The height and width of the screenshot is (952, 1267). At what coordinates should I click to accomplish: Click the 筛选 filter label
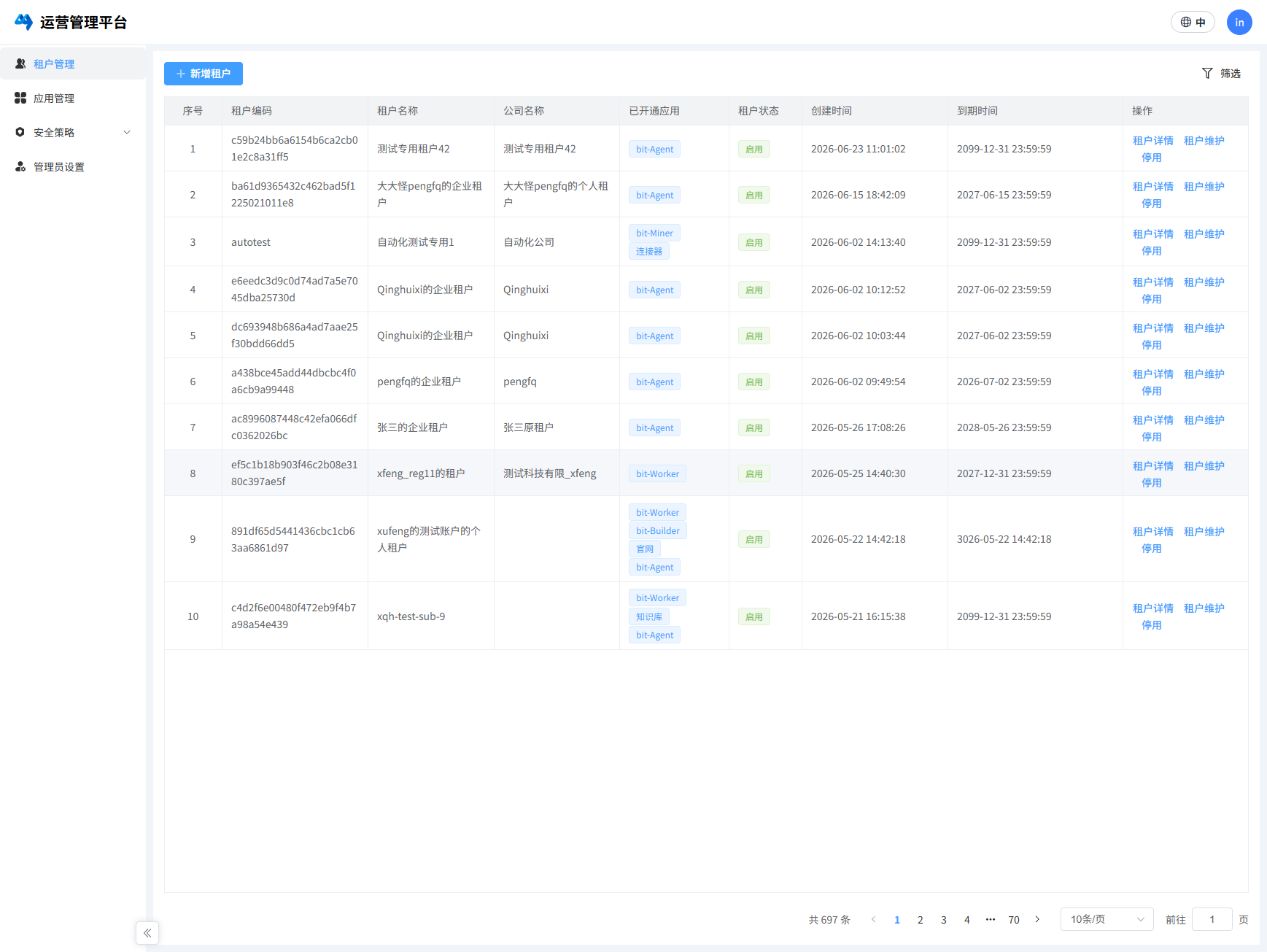click(x=1231, y=73)
